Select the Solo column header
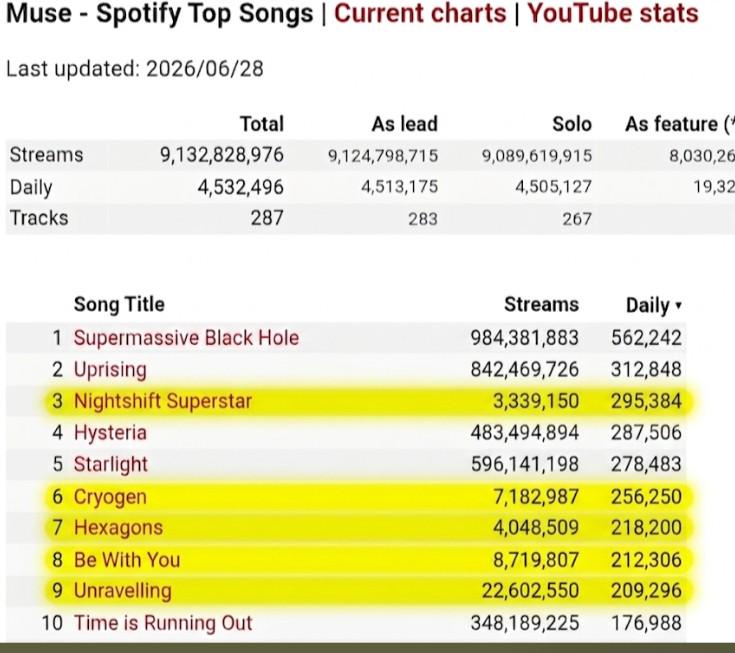 572,124
